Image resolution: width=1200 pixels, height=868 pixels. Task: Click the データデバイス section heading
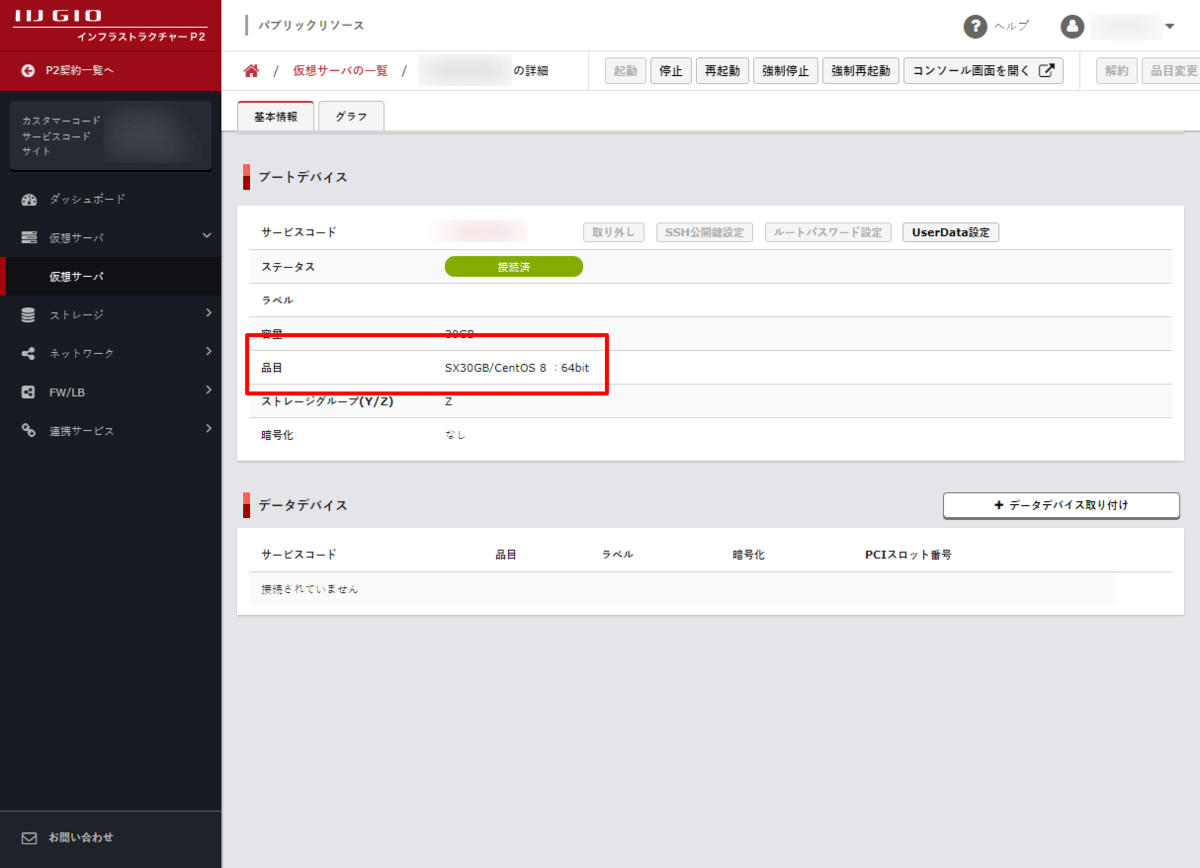pos(303,505)
